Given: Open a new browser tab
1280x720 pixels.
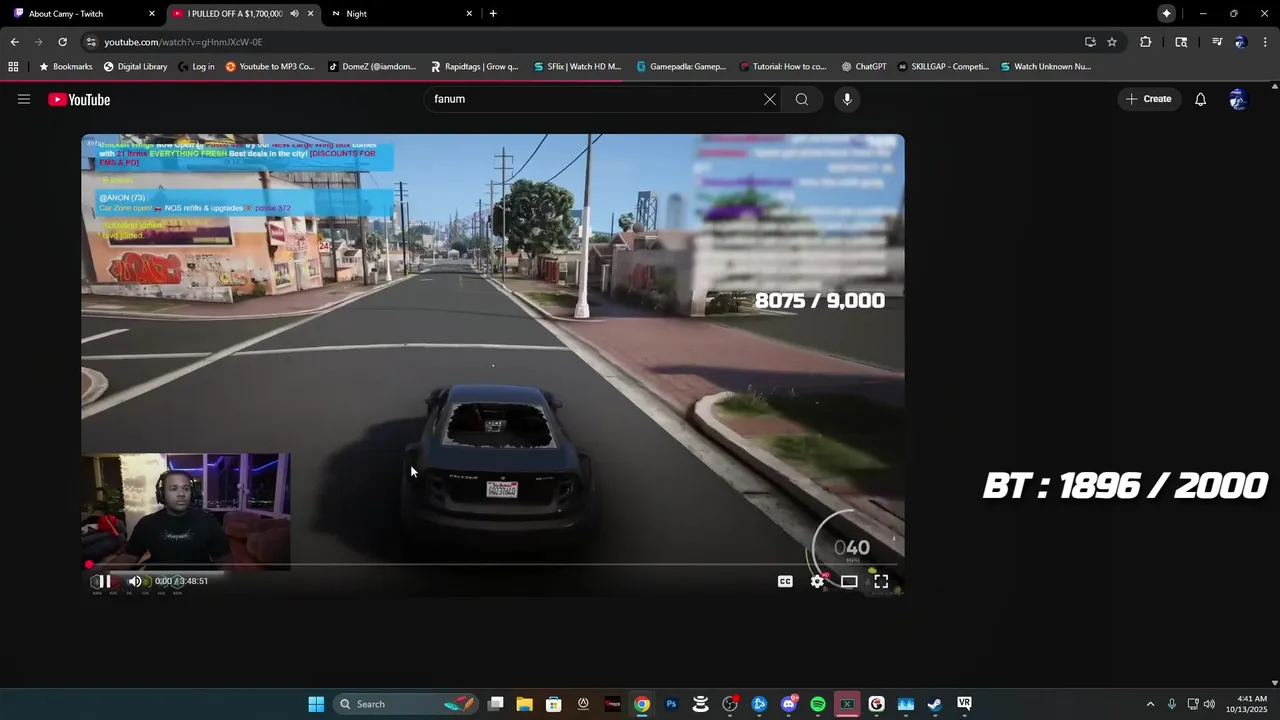Looking at the screenshot, I should point(493,13).
